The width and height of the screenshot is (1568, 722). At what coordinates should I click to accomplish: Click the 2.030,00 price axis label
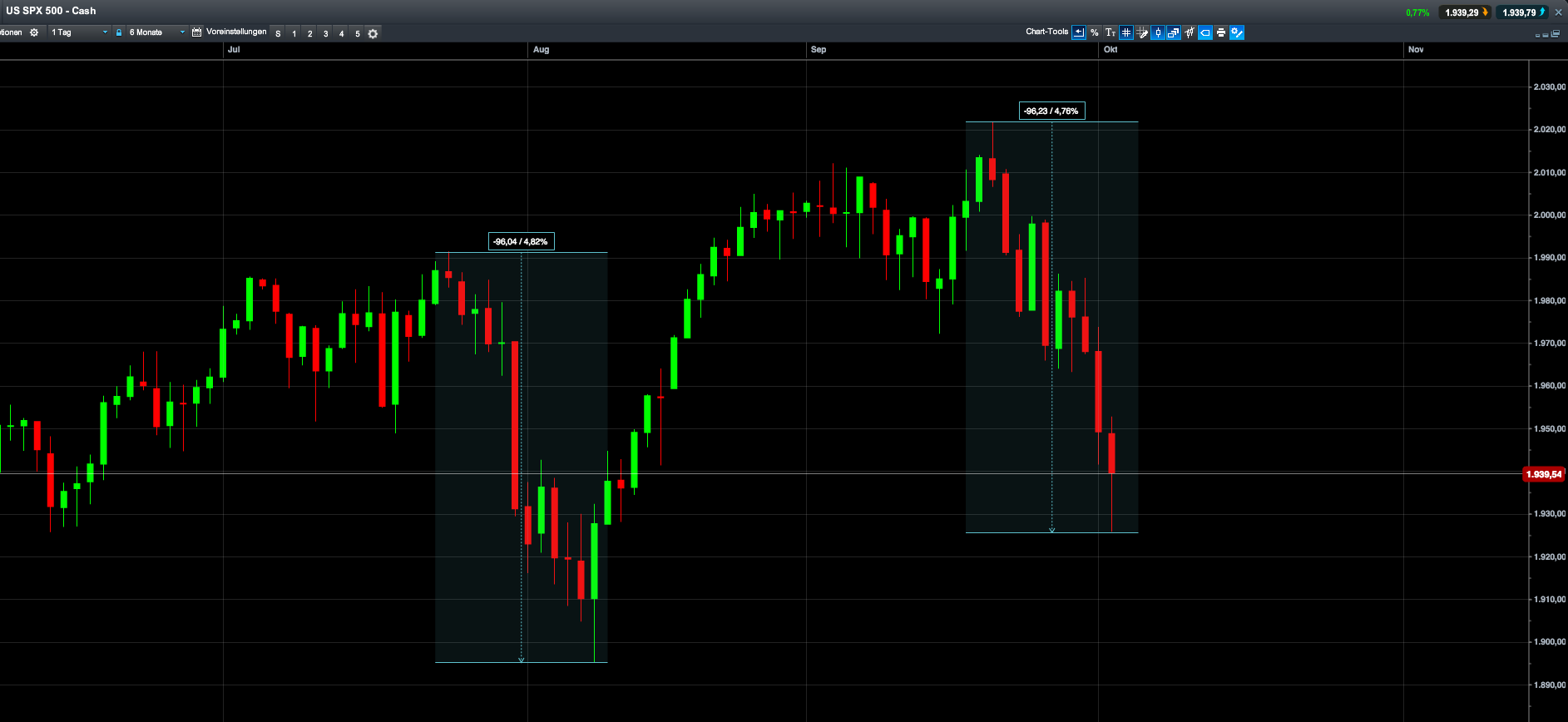(1550, 87)
